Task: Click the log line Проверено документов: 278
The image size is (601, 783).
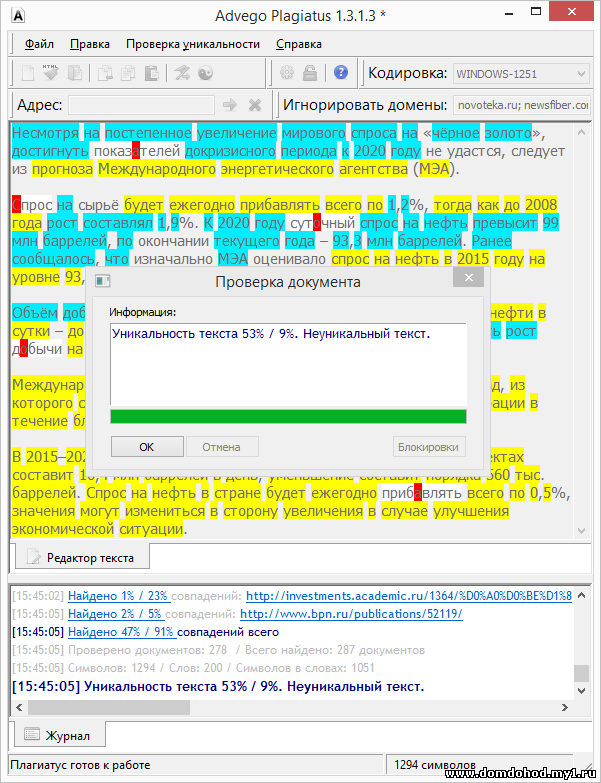Action: [x=219, y=650]
